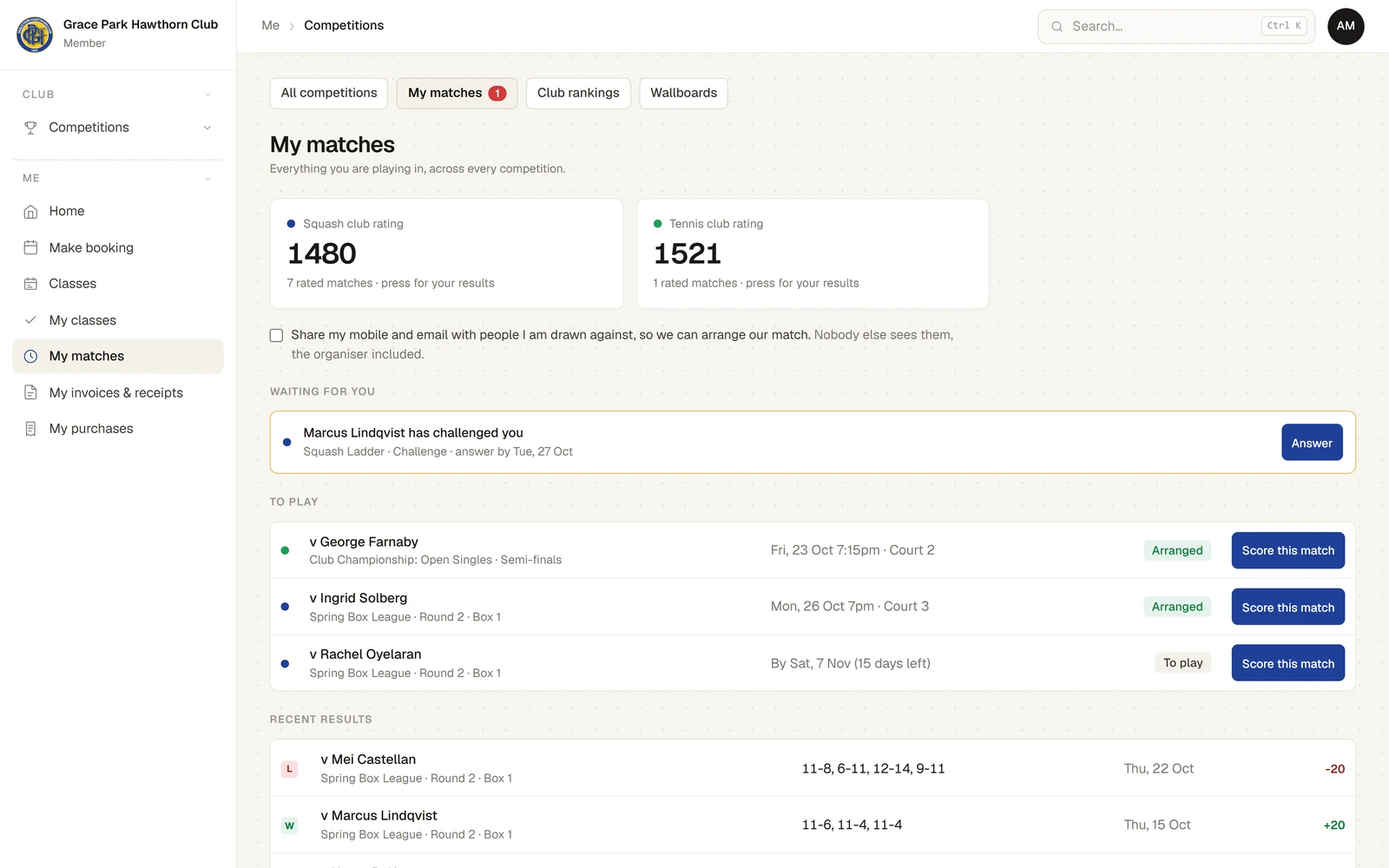The height and width of the screenshot is (868, 1389).
Task: Focus the Search input field
Action: tap(1176, 27)
